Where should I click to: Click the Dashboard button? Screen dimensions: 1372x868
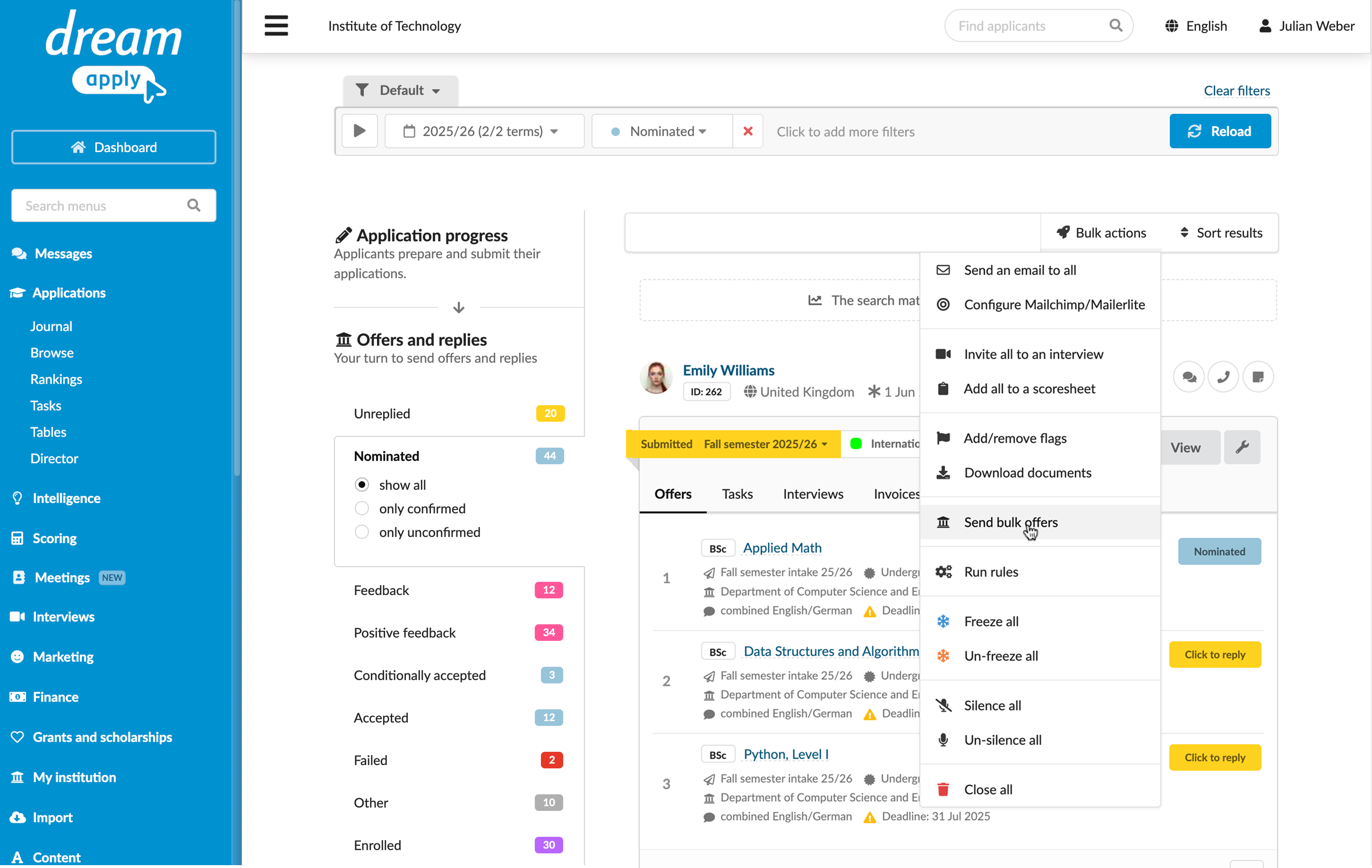(113, 147)
